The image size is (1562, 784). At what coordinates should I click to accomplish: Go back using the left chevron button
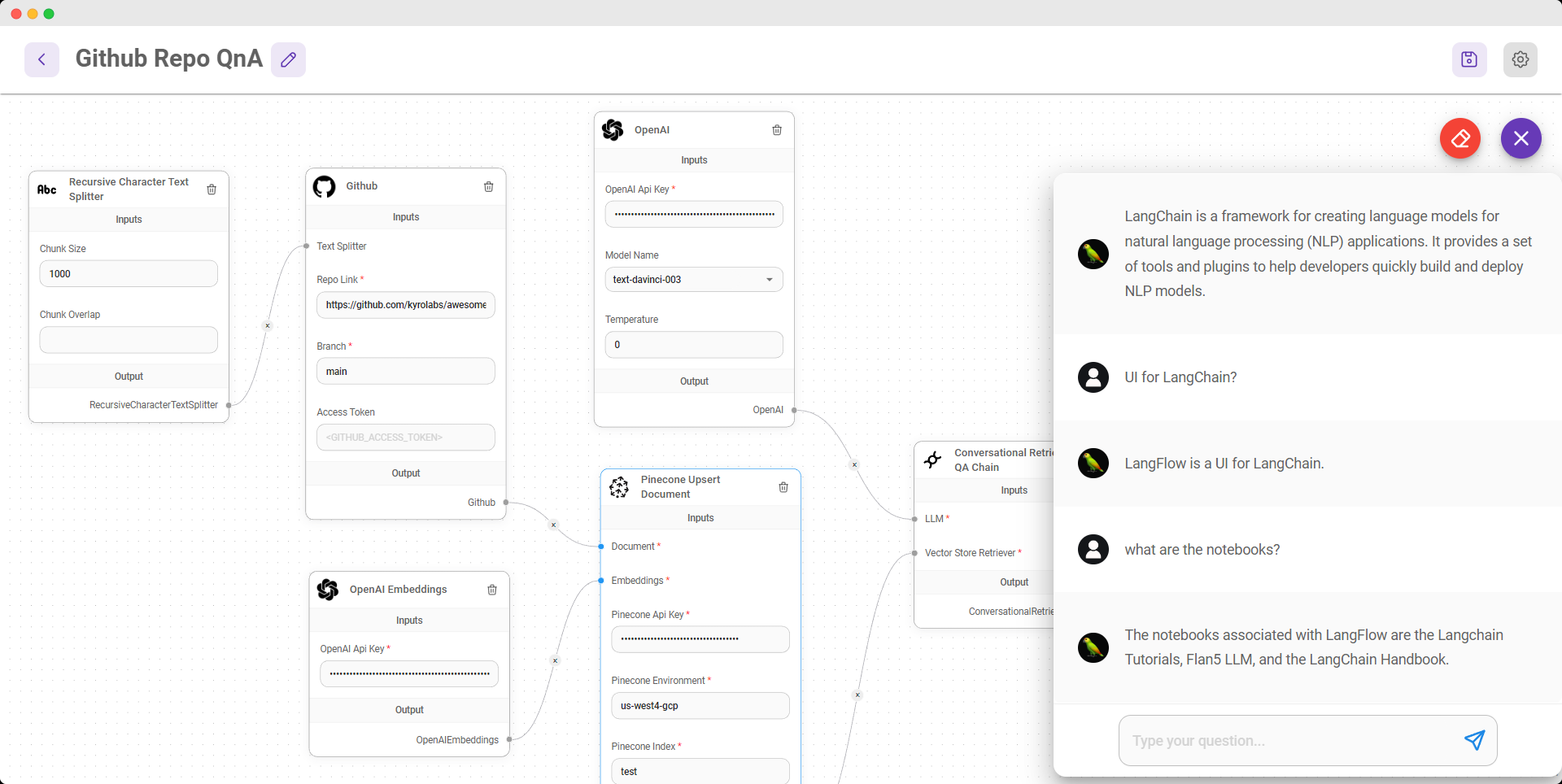[41, 59]
